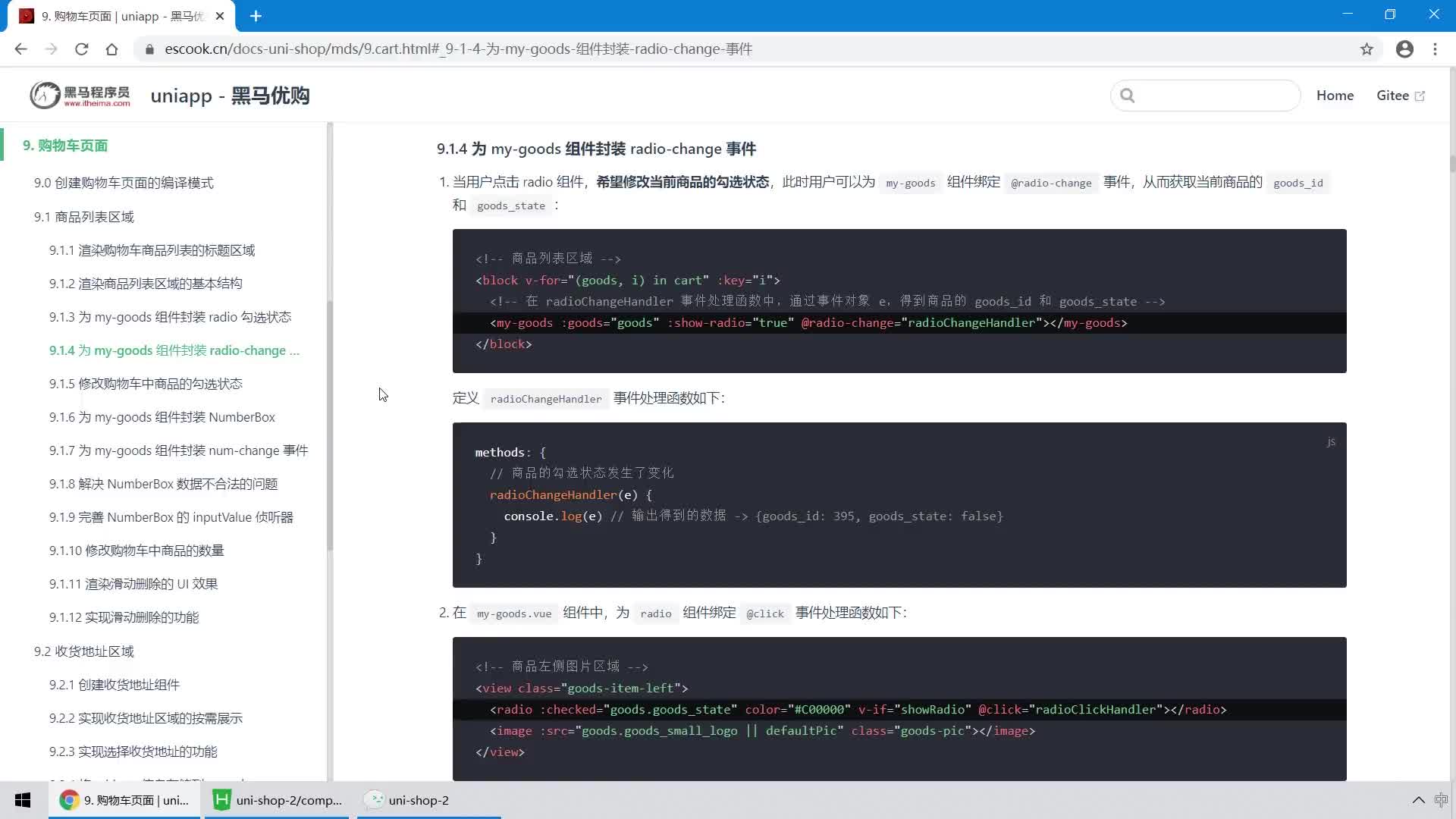The image size is (1456, 819).
Task: Click the search magnifier icon
Action: [x=1128, y=96]
